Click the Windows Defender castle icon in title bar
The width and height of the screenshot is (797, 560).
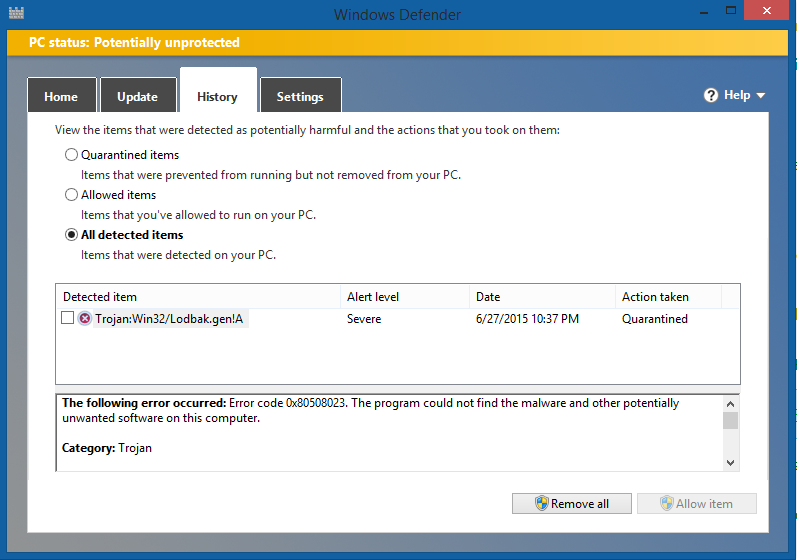tap(16, 13)
